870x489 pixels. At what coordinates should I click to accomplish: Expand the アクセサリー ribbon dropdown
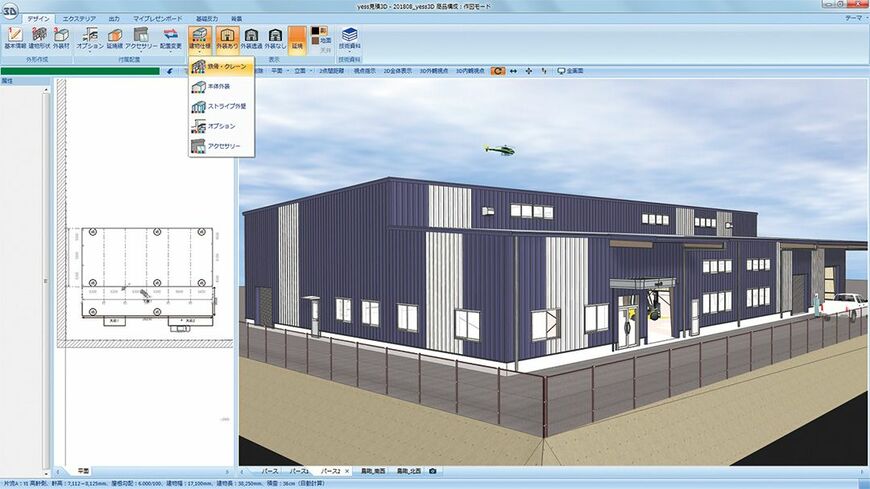tap(141, 38)
